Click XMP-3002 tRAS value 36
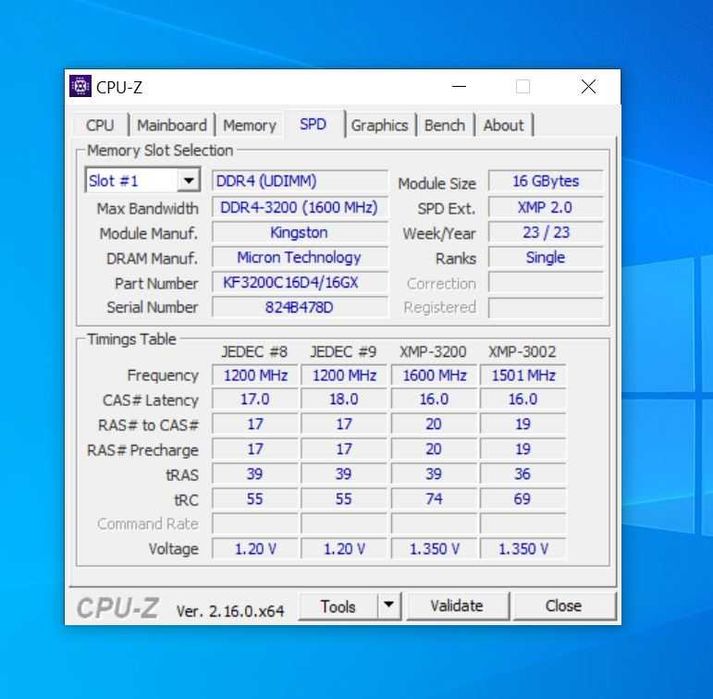713x699 pixels. (x=523, y=474)
